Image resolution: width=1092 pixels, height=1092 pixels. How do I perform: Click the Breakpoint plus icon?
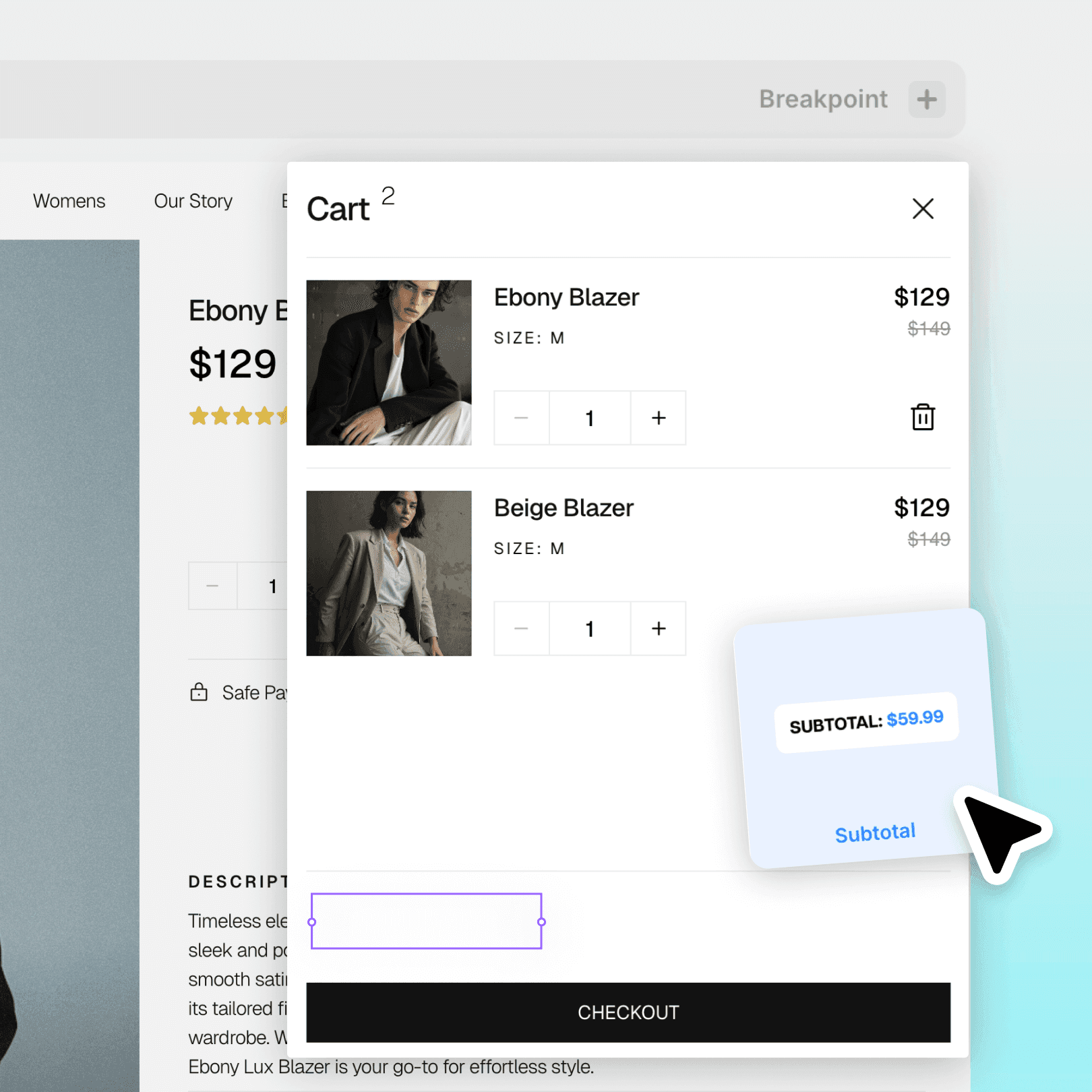click(x=927, y=100)
